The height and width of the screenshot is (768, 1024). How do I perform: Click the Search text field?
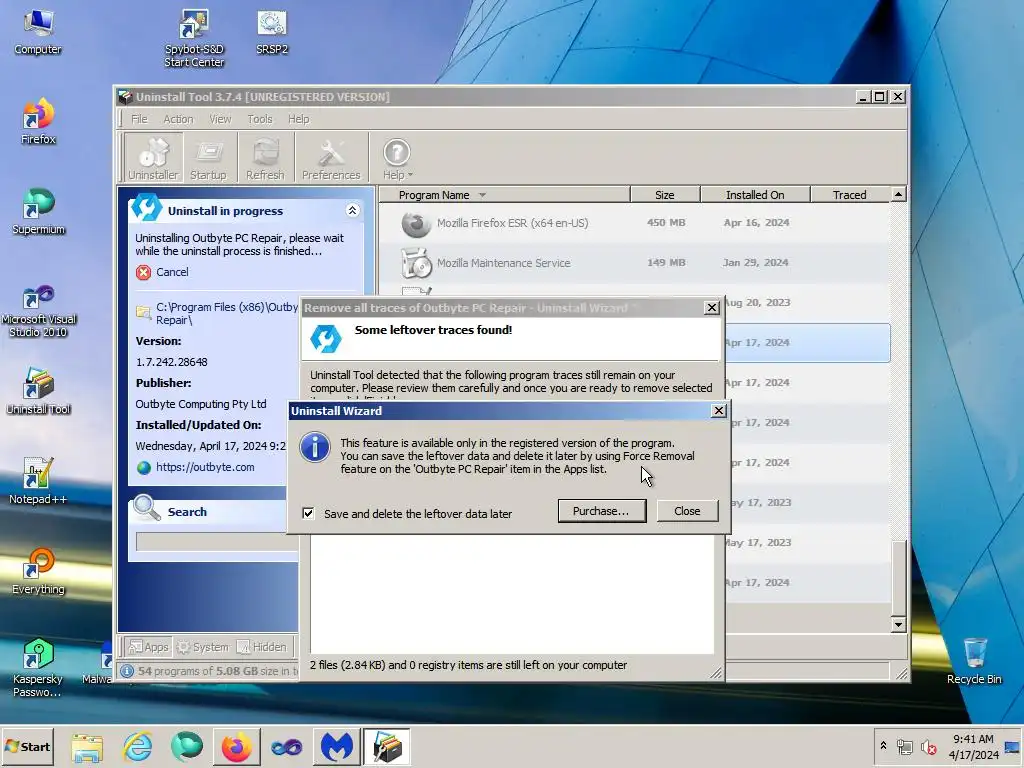click(217, 541)
